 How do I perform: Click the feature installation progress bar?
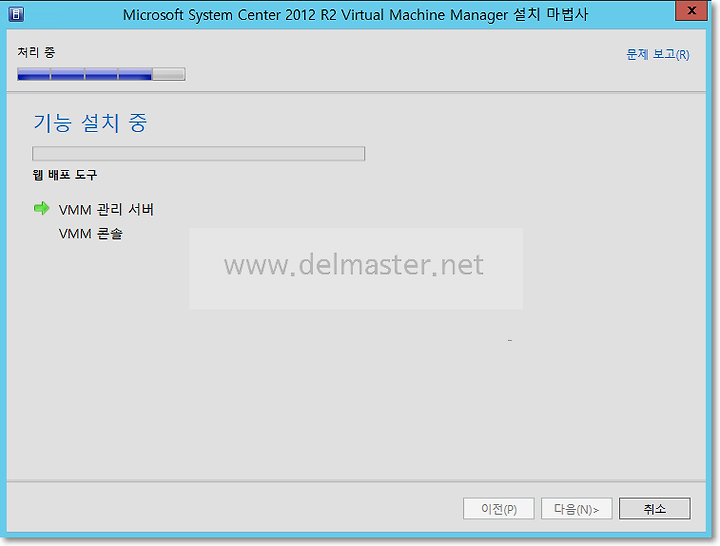tap(198, 153)
